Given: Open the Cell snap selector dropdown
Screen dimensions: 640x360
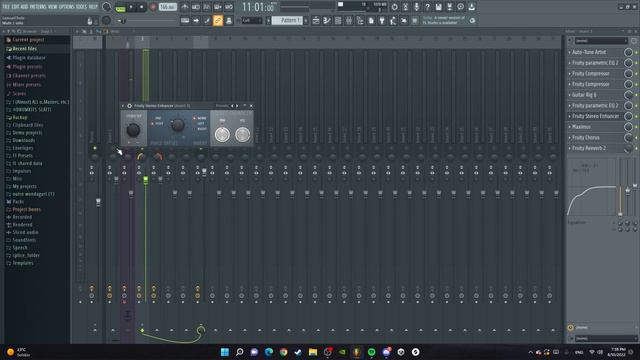Looking at the screenshot, I should click(251, 20).
